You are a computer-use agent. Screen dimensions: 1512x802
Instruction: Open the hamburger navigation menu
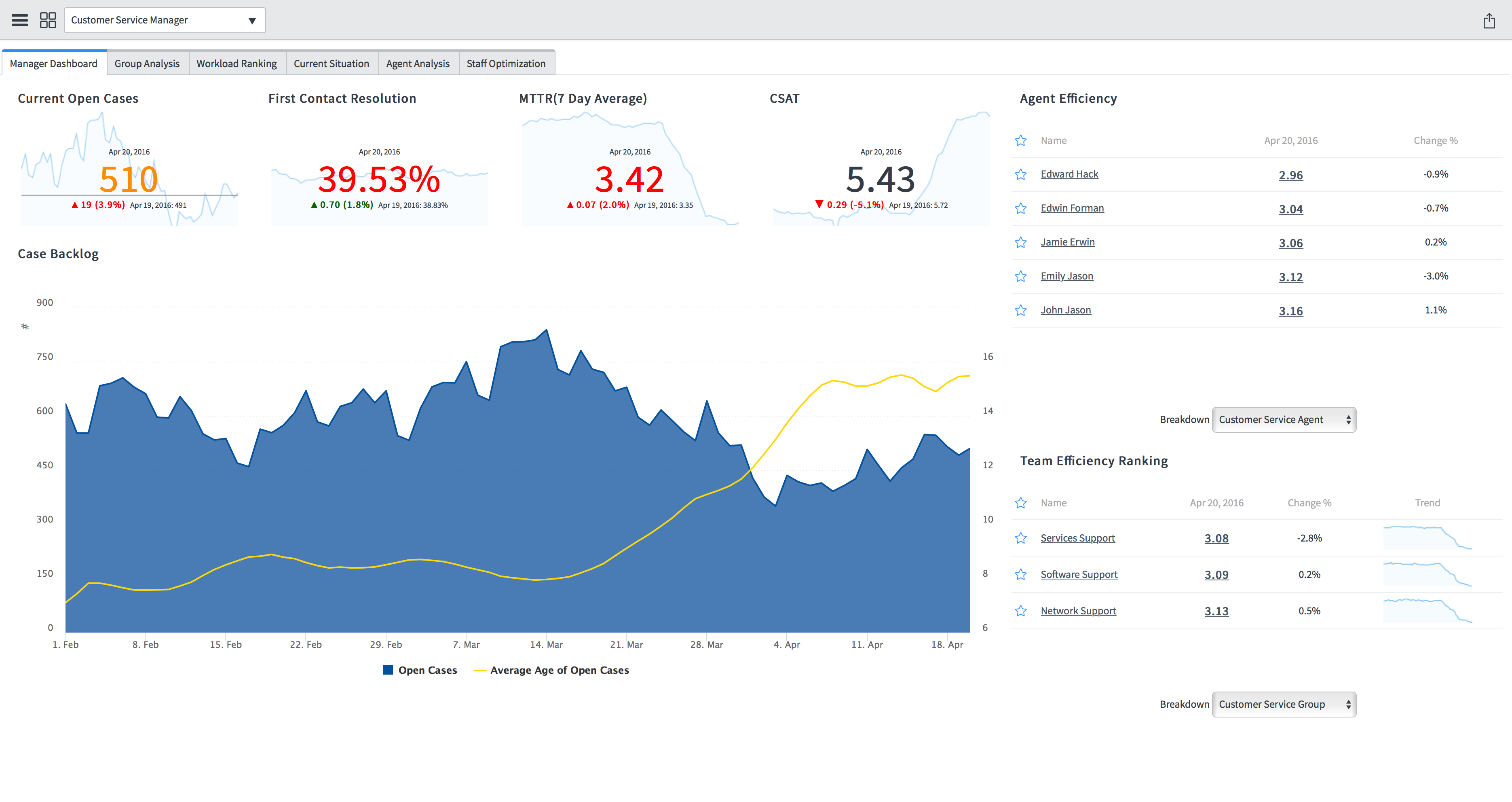click(x=20, y=21)
